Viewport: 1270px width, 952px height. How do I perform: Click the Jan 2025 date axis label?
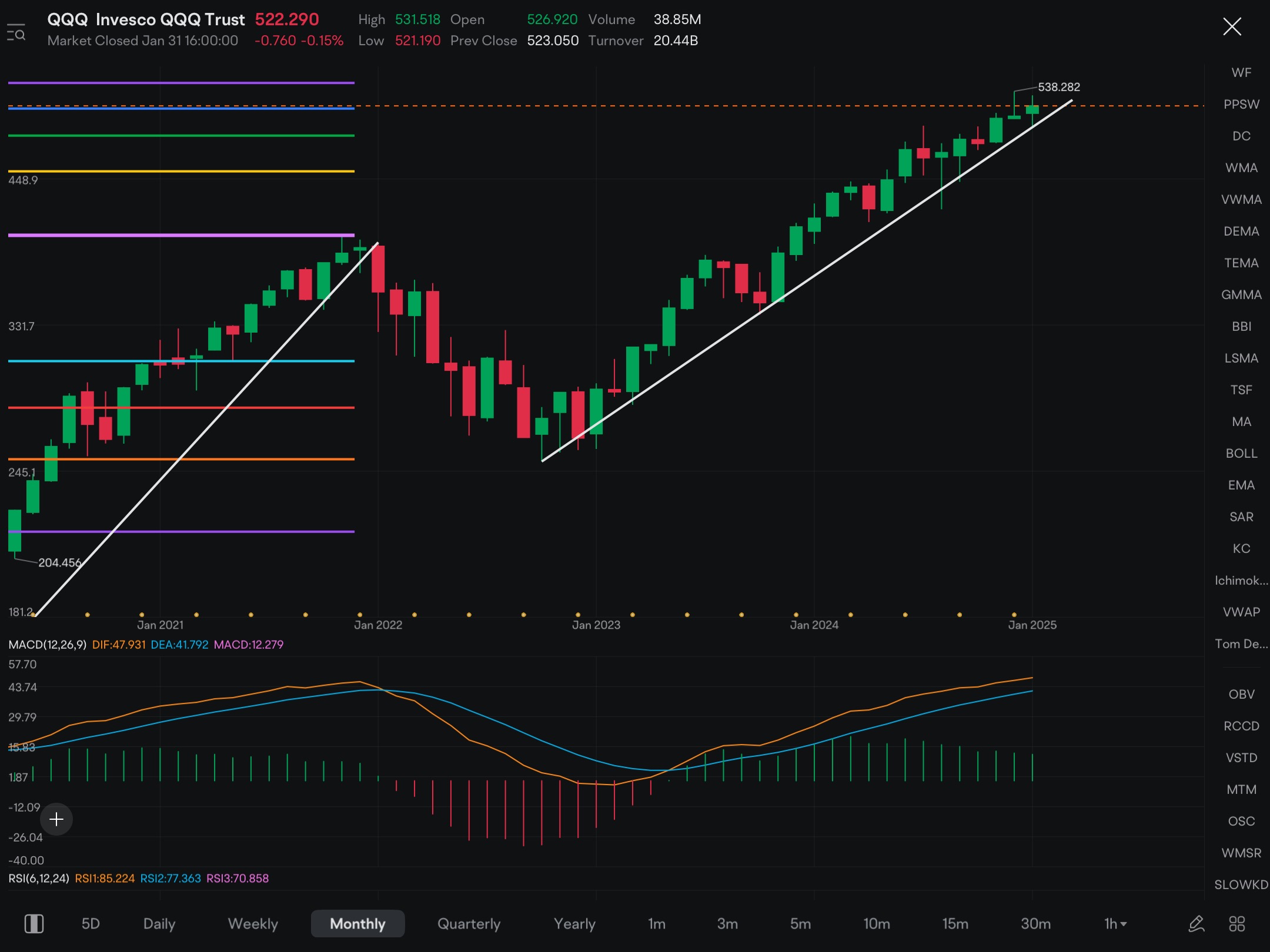tap(1032, 625)
